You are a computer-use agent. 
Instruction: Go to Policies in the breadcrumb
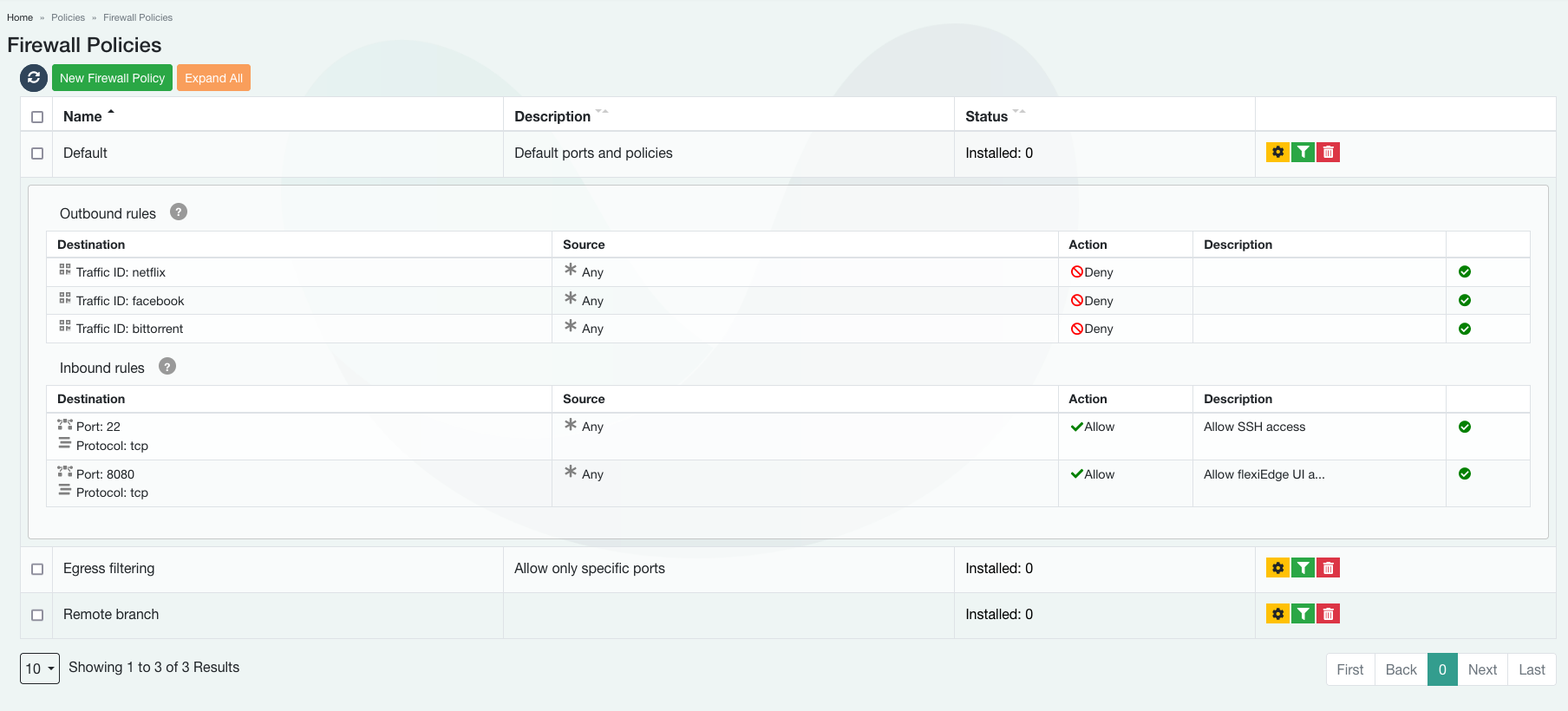pyautogui.click(x=68, y=17)
